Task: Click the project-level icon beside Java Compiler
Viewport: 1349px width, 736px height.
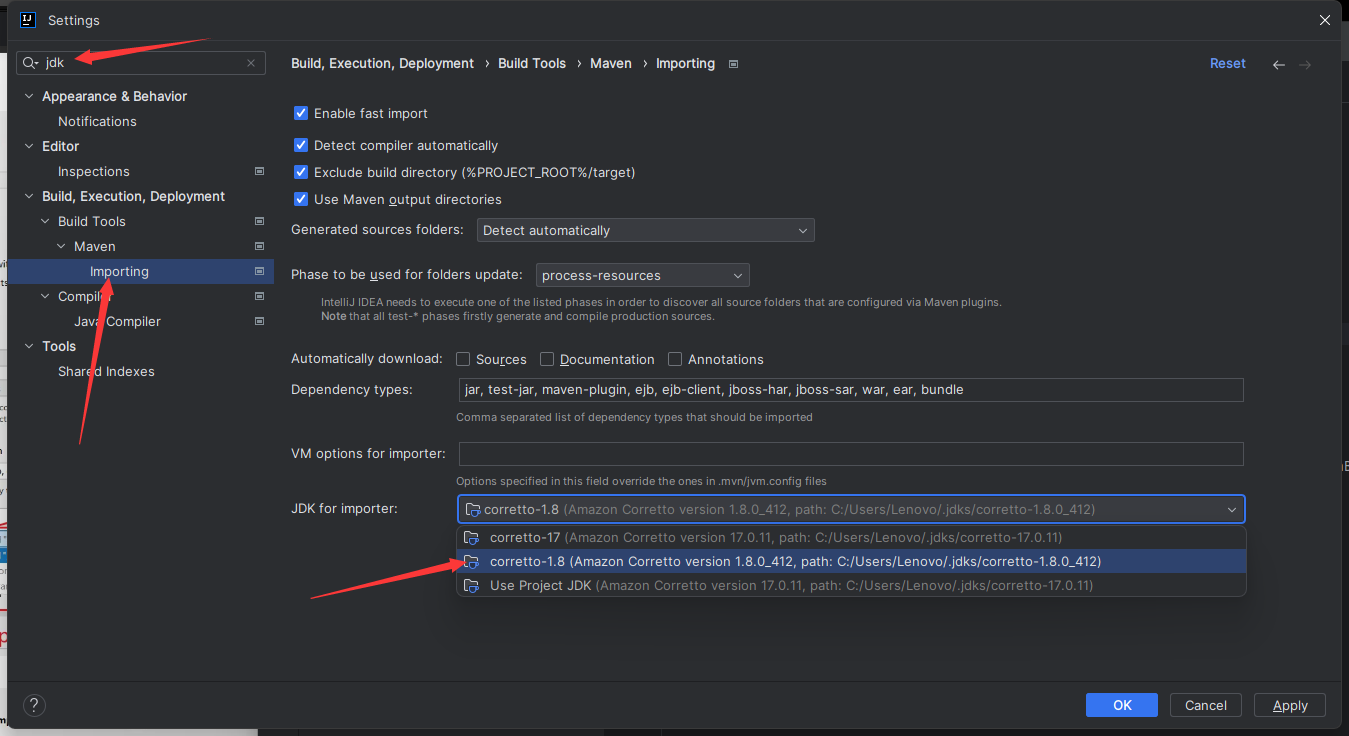Action: 259,321
